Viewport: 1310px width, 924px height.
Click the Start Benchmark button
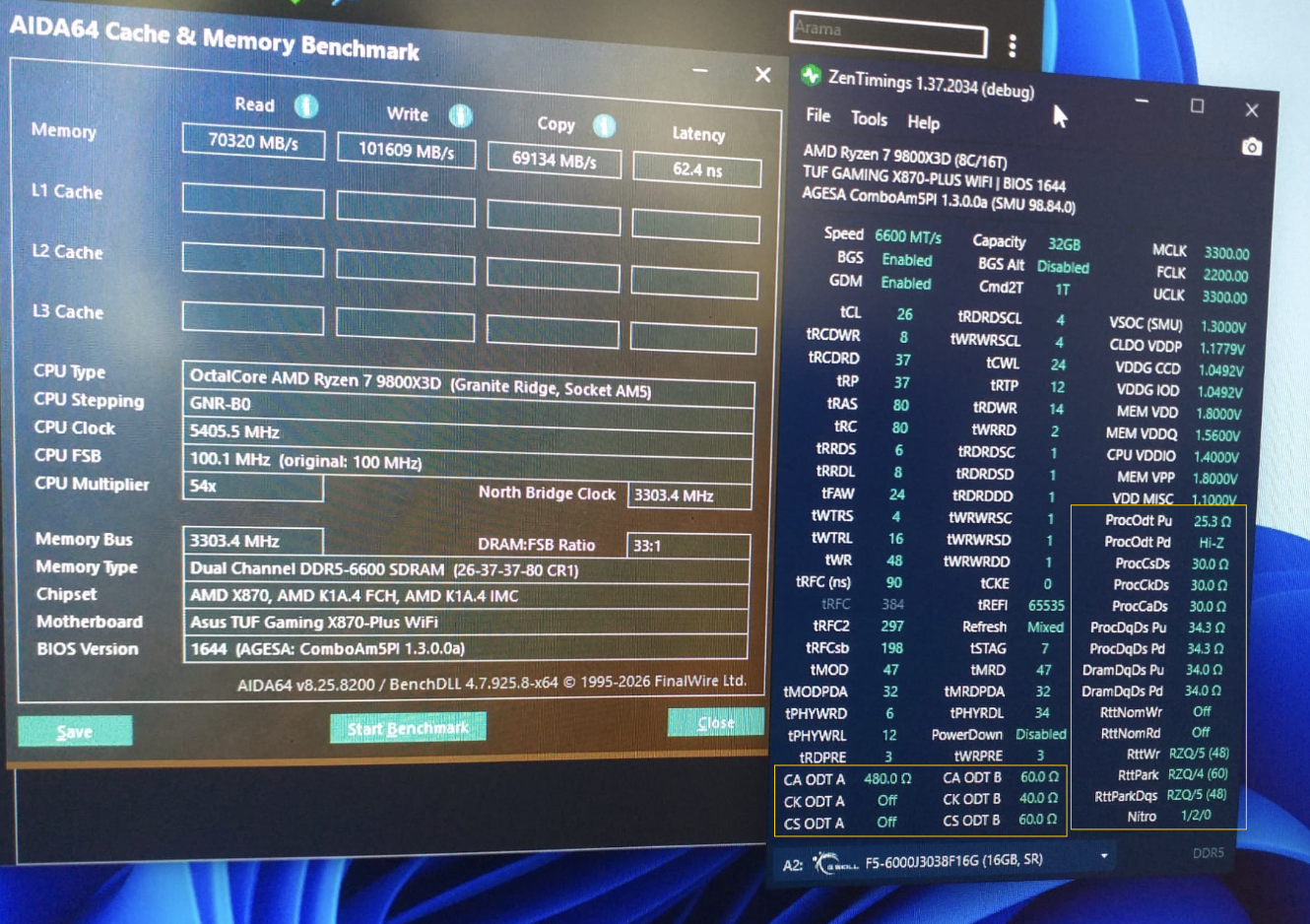click(x=408, y=728)
